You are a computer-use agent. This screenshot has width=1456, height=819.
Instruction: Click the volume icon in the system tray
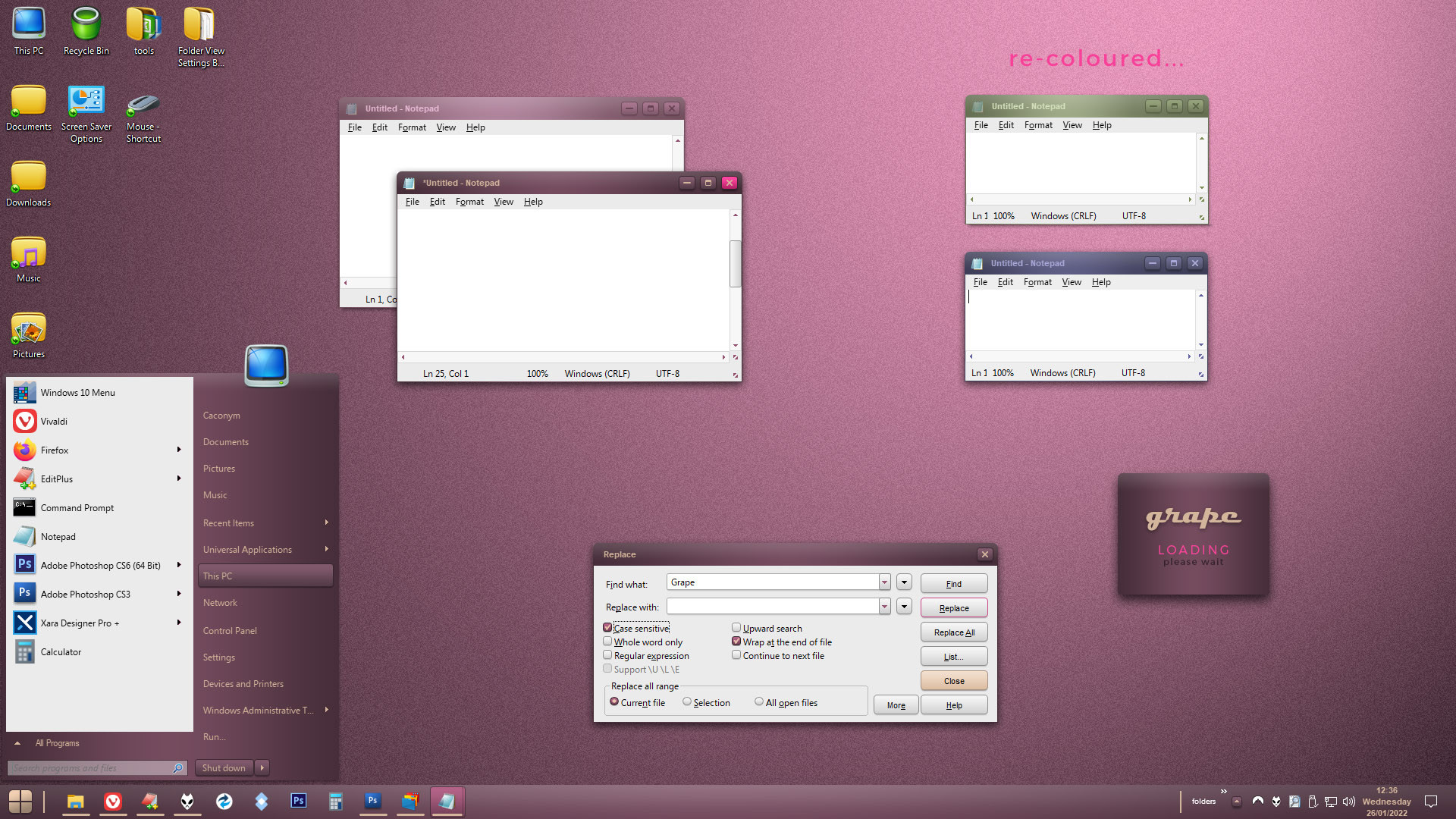coord(1348,802)
